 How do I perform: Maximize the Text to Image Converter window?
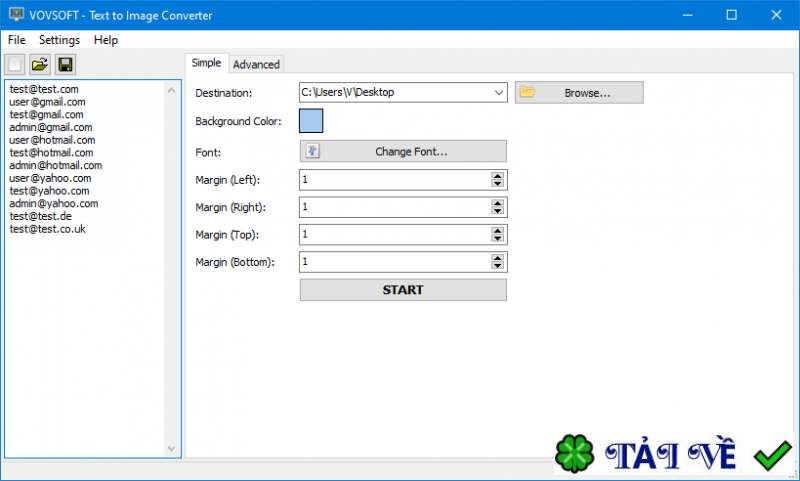coord(732,15)
